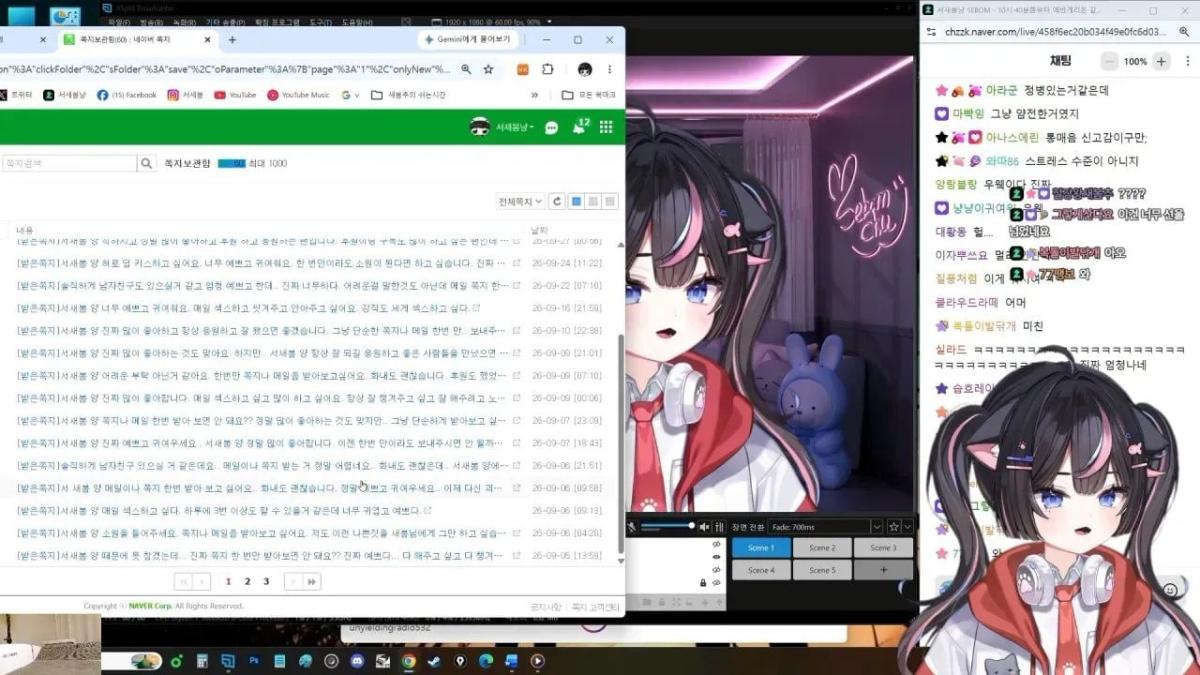Expand the Fade: 700ms transition dropdown
This screenshot has height=675, width=1200.
coord(877,527)
